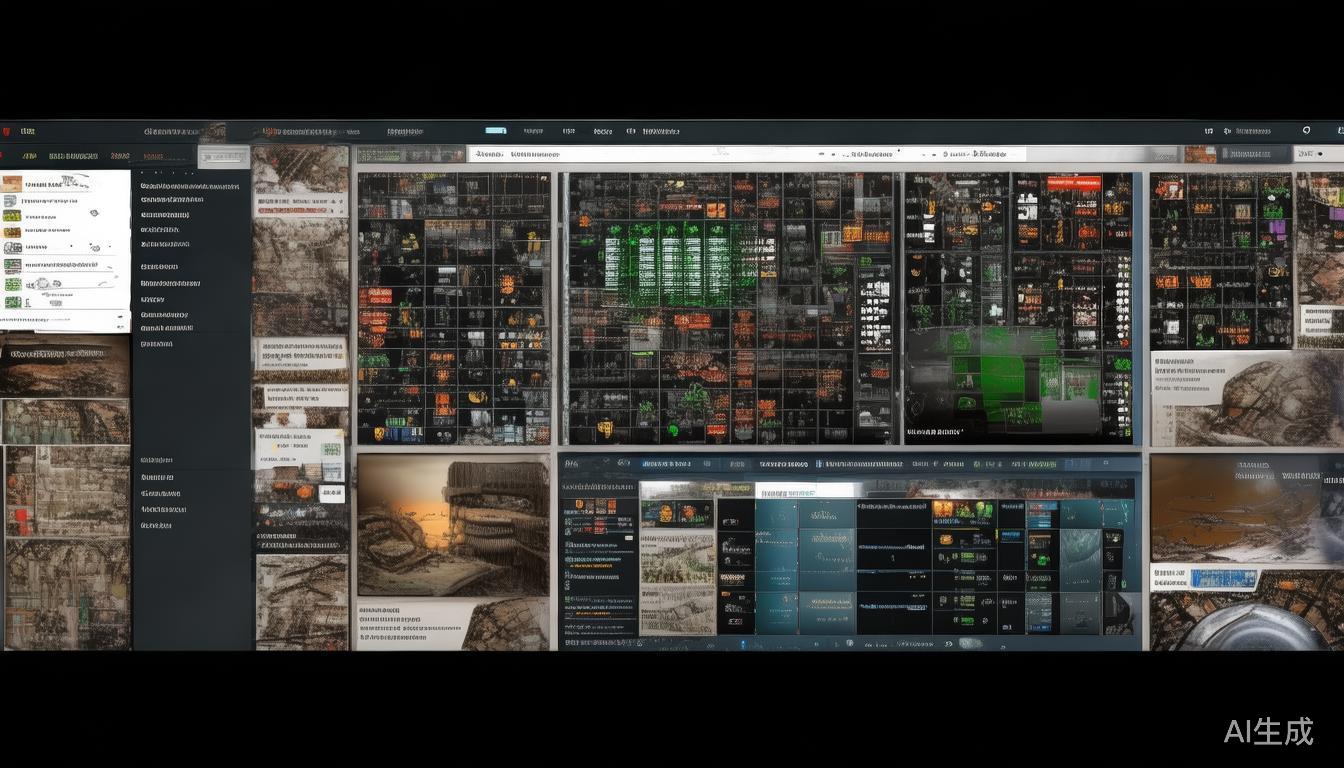Open the sunset landscape thumbnail

[x=452, y=525]
